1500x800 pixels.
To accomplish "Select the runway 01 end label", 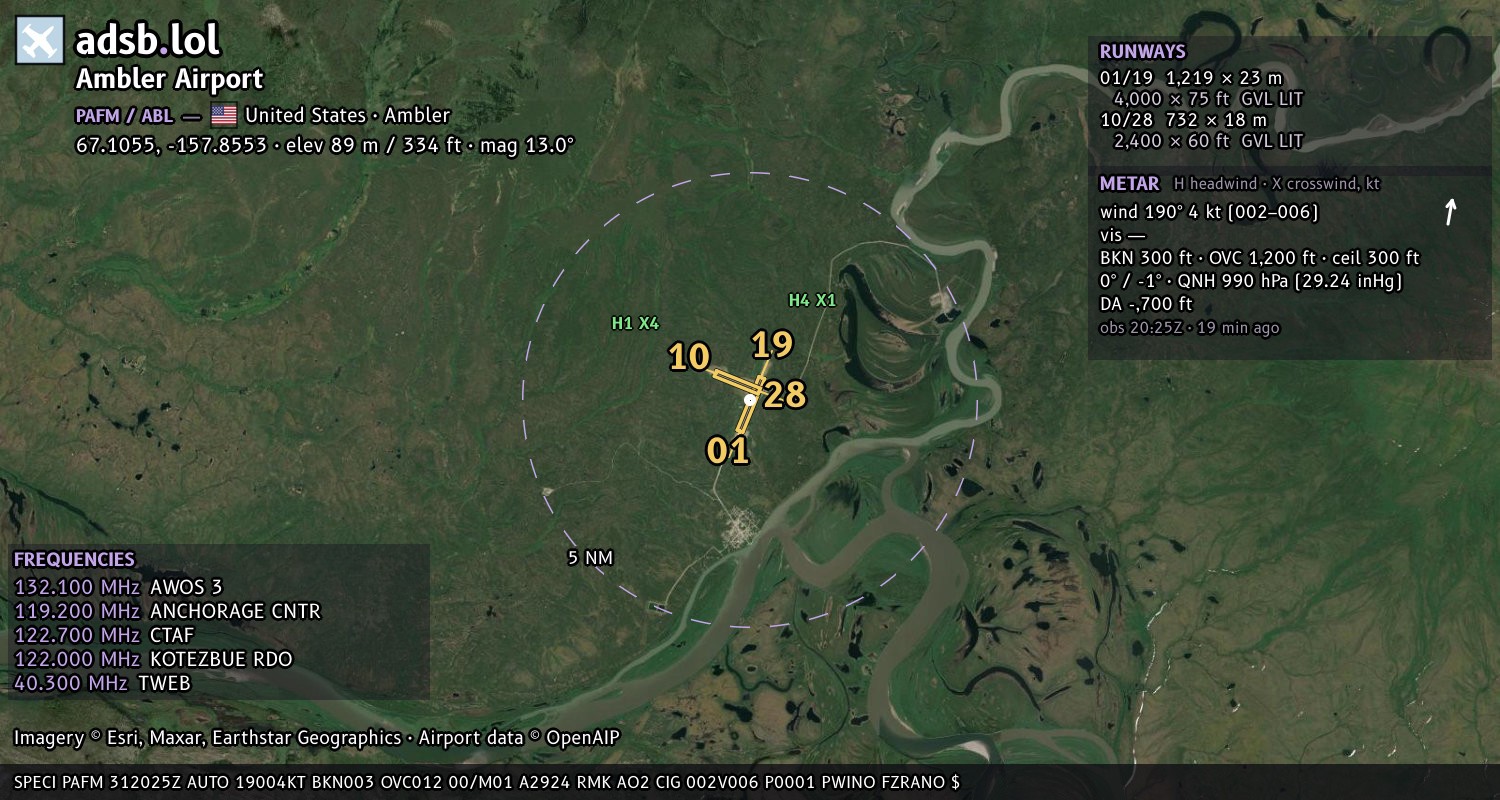I will coord(728,451).
